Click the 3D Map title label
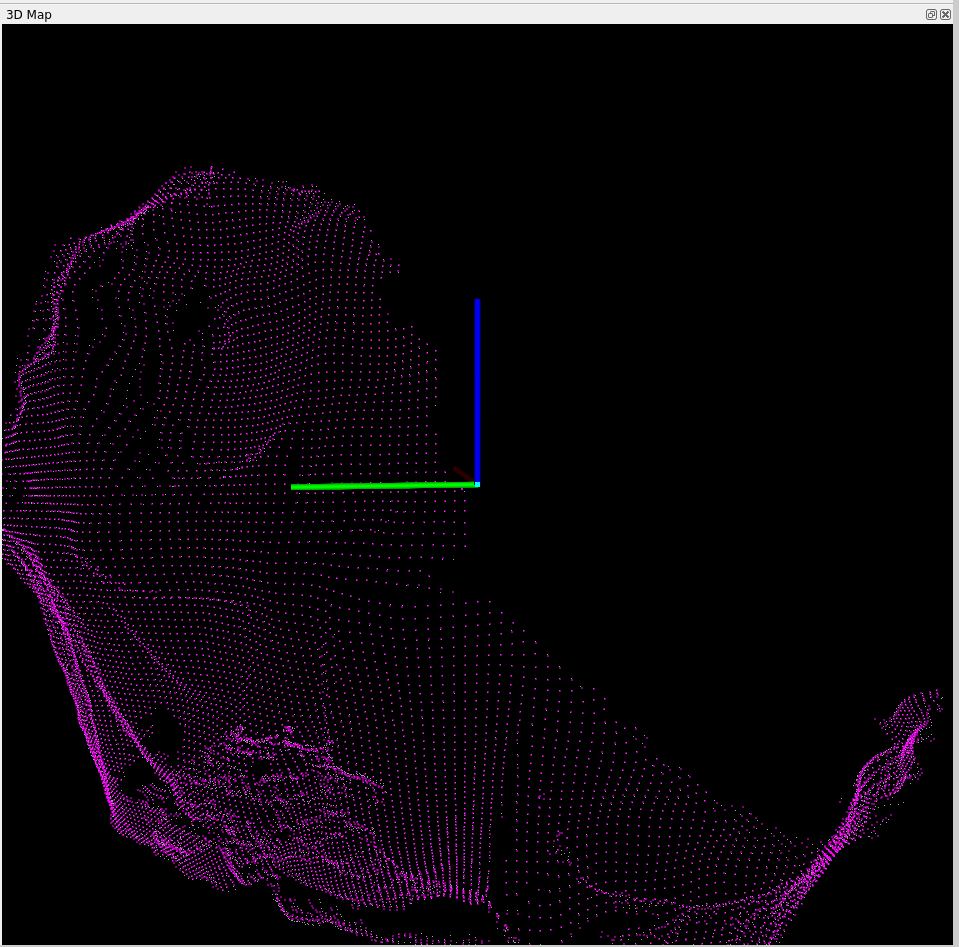This screenshot has height=947, width=959. 29,14
